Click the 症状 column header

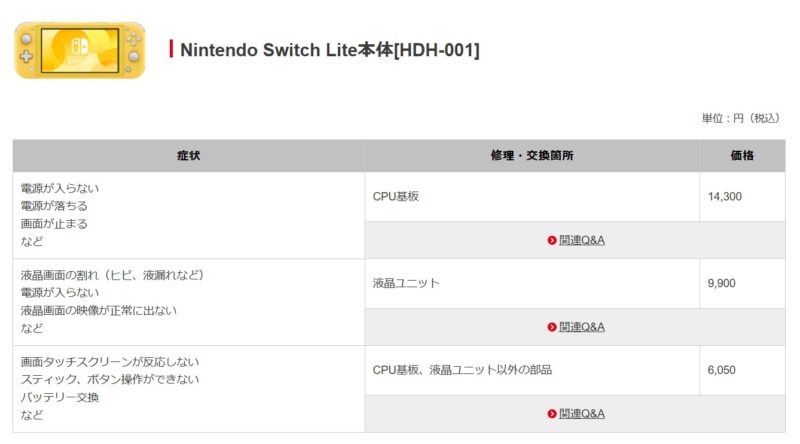(x=189, y=156)
